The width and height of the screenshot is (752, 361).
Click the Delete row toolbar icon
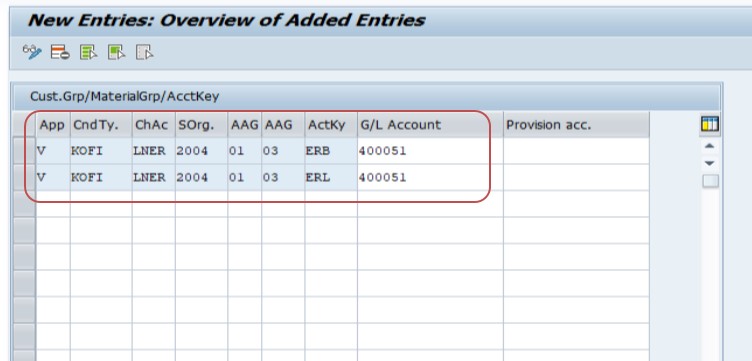click(60, 52)
